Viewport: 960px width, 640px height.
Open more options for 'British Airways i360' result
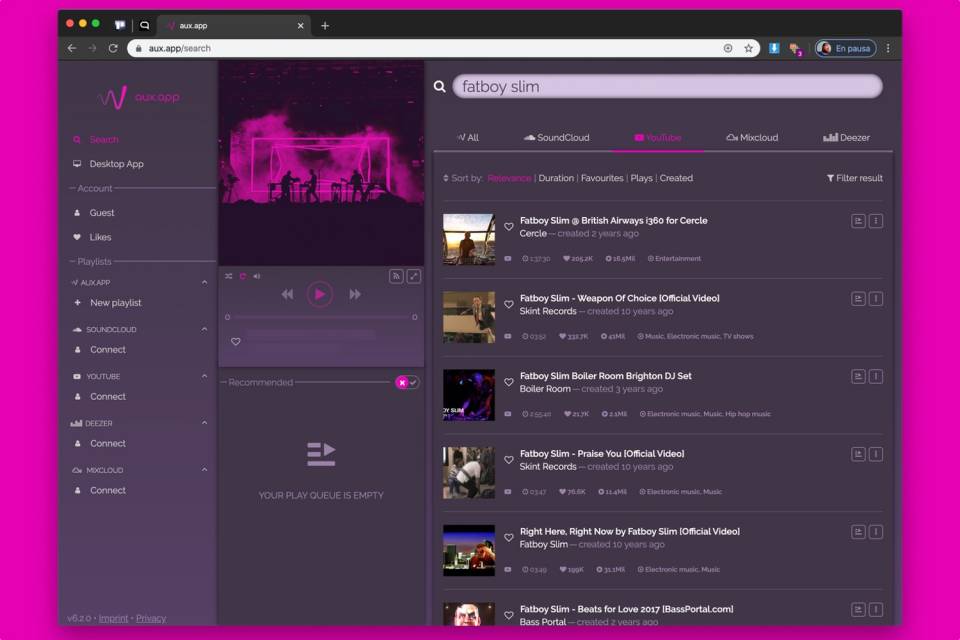pos(876,221)
